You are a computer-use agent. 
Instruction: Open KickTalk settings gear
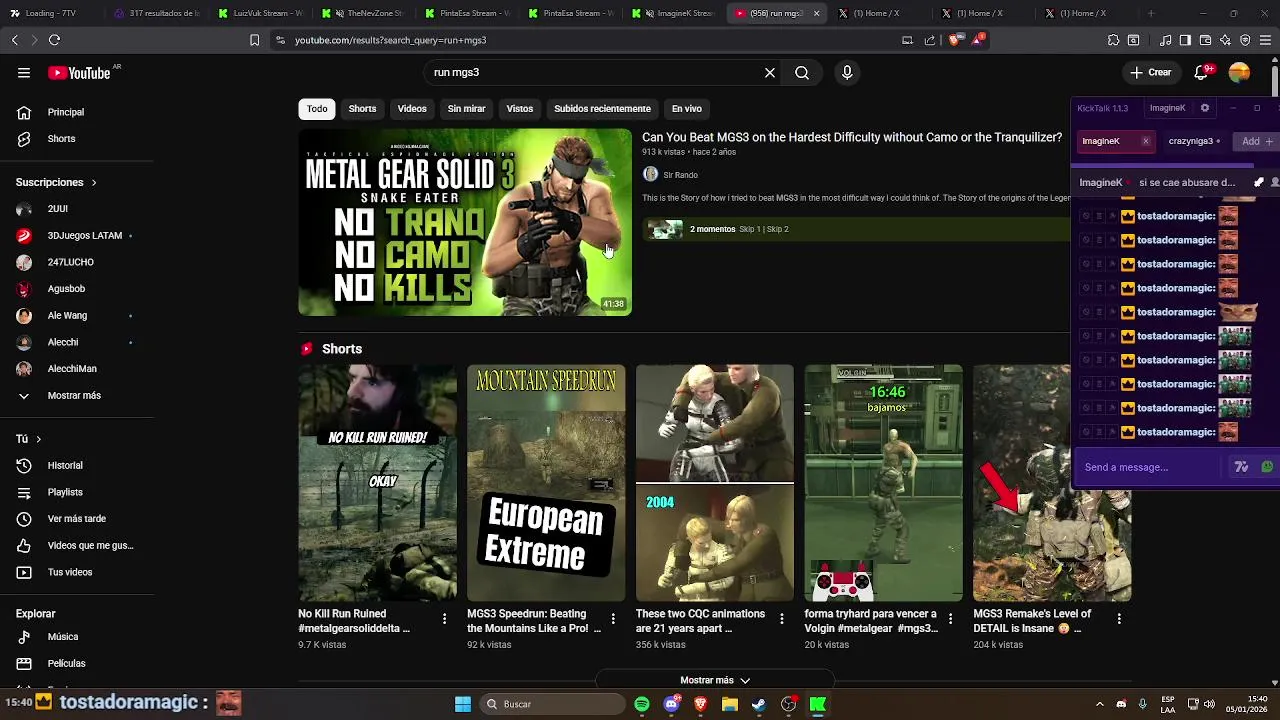1205,108
